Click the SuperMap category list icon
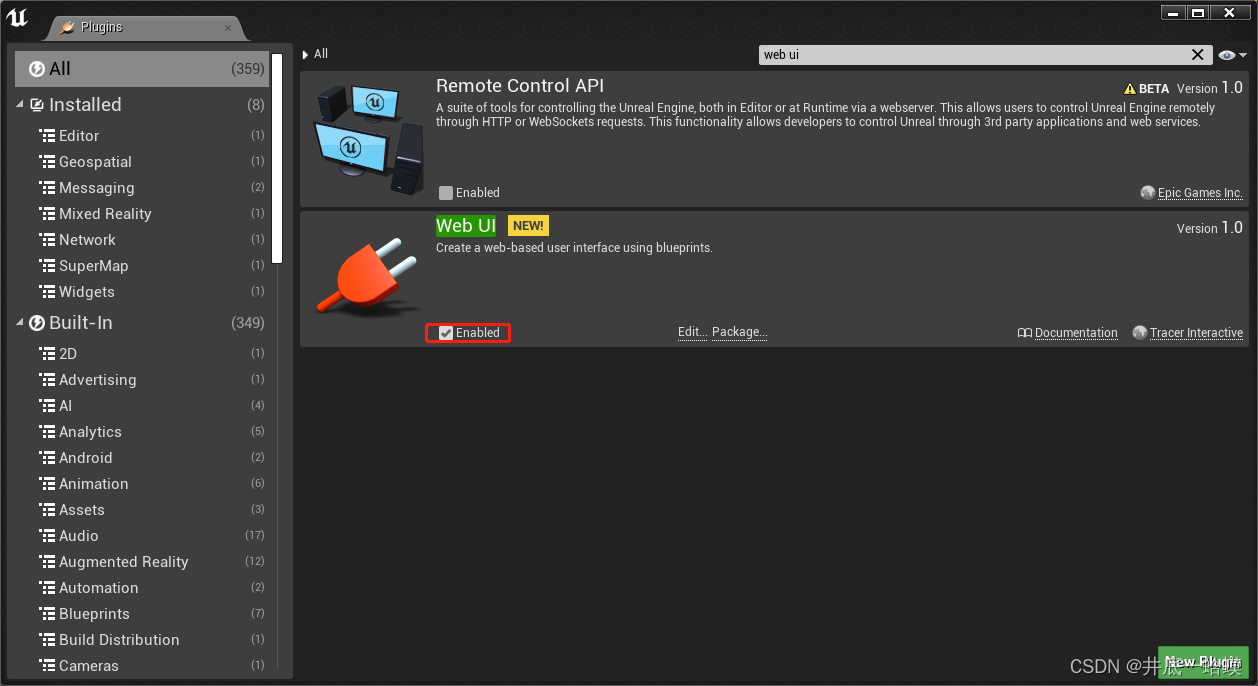The image size is (1258, 686). tap(47, 266)
